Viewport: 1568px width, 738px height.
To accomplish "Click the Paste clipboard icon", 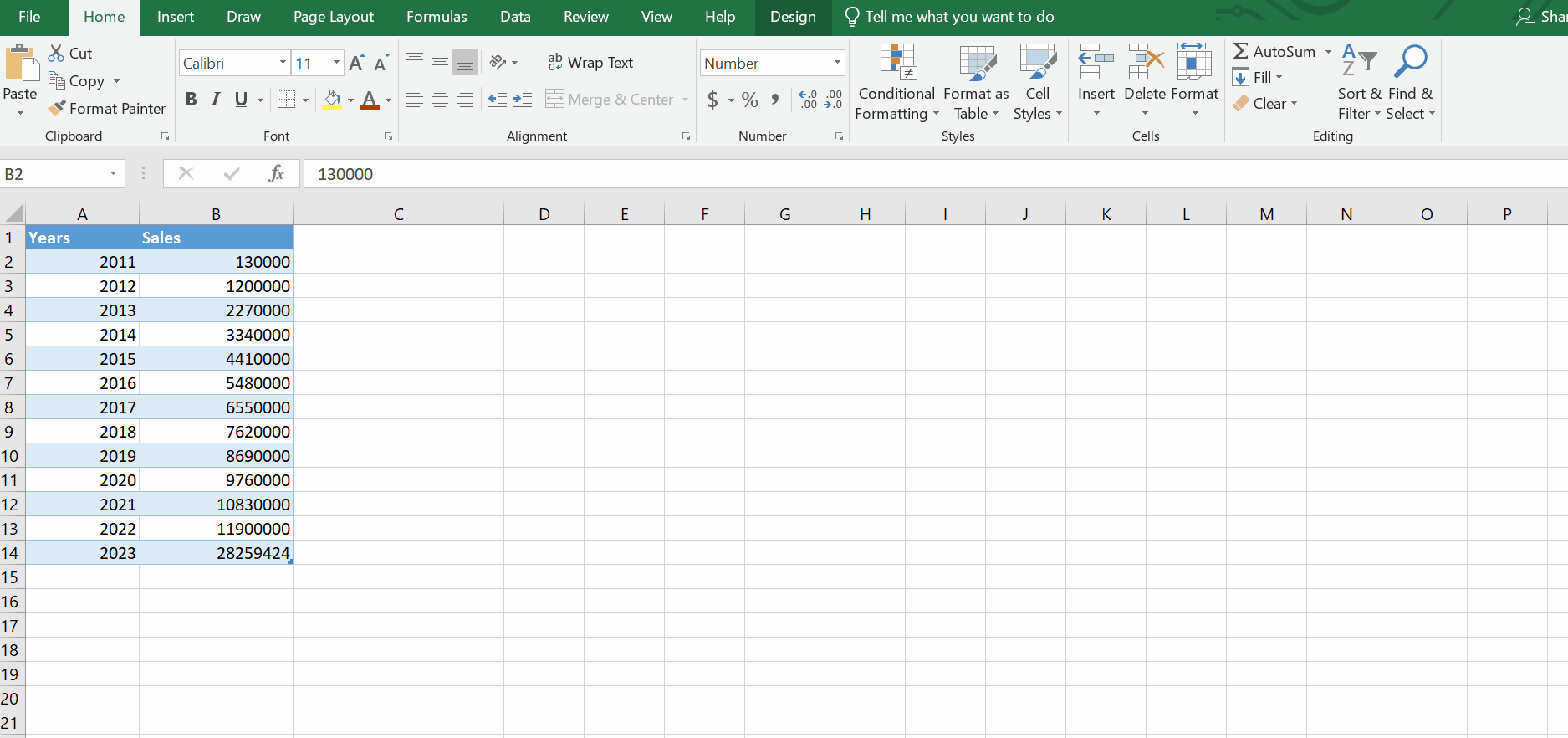I will tap(21, 64).
